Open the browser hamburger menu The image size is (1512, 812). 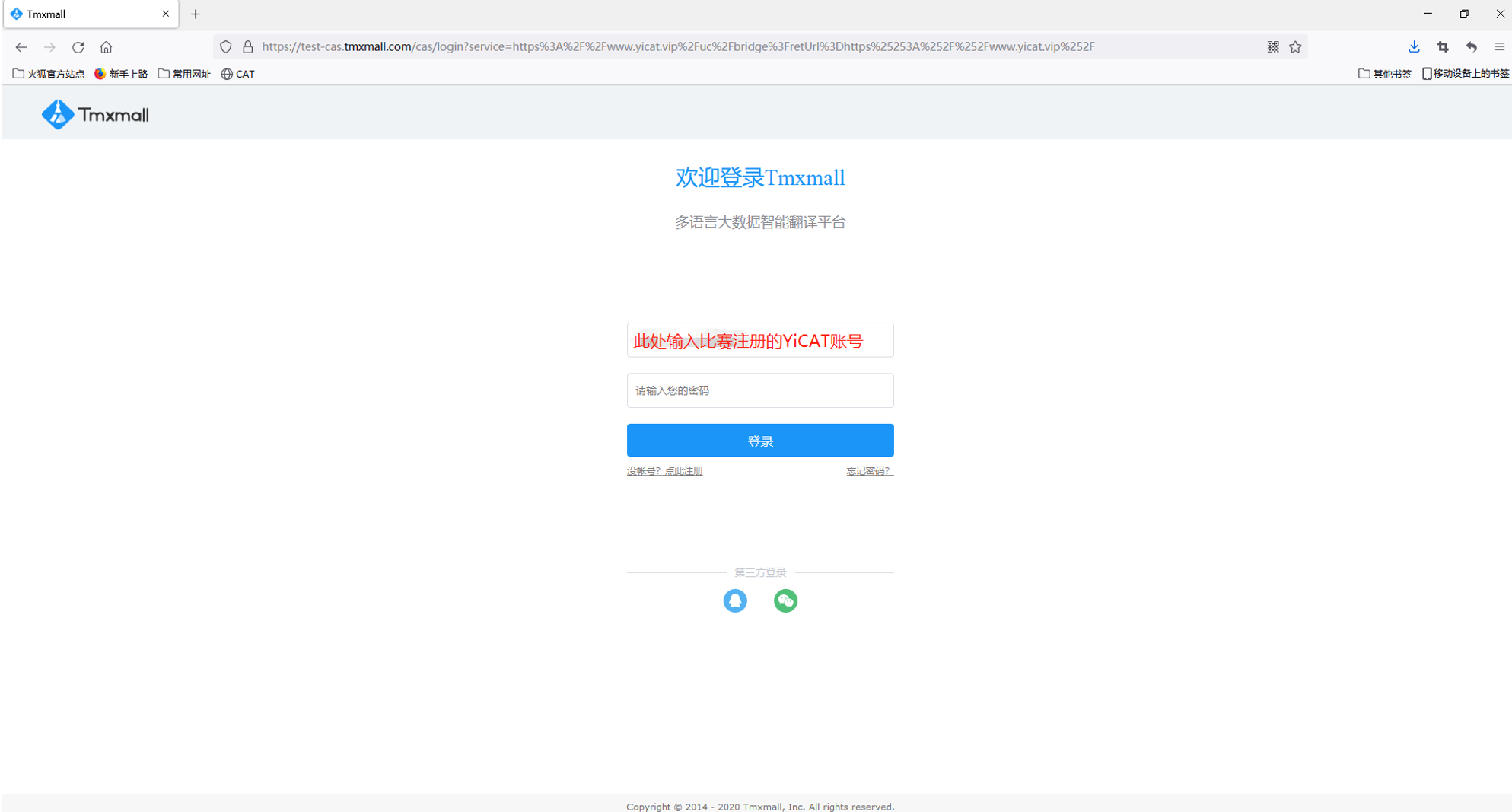pyautogui.click(x=1500, y=47)
